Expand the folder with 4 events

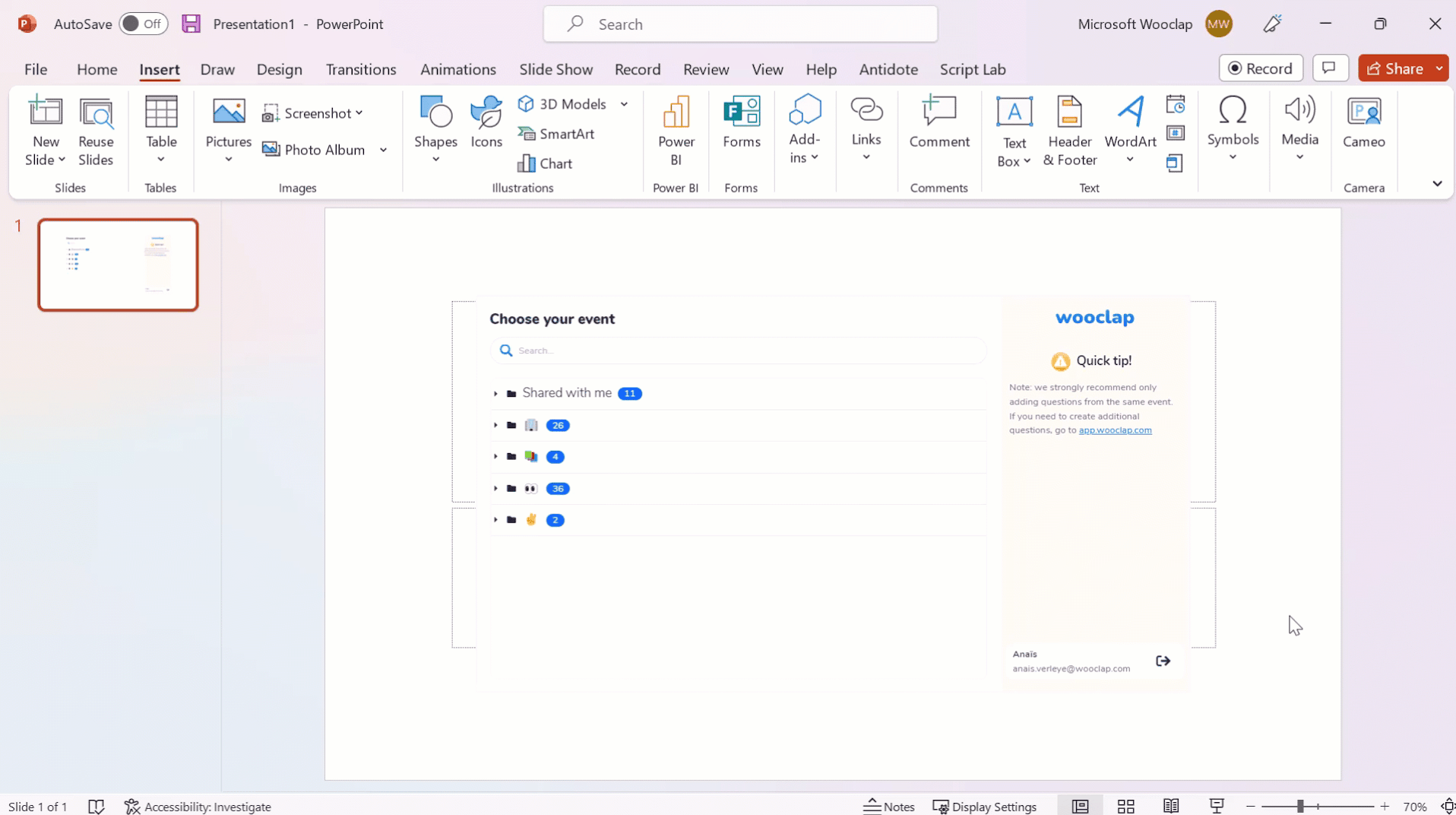pos(495,457)
